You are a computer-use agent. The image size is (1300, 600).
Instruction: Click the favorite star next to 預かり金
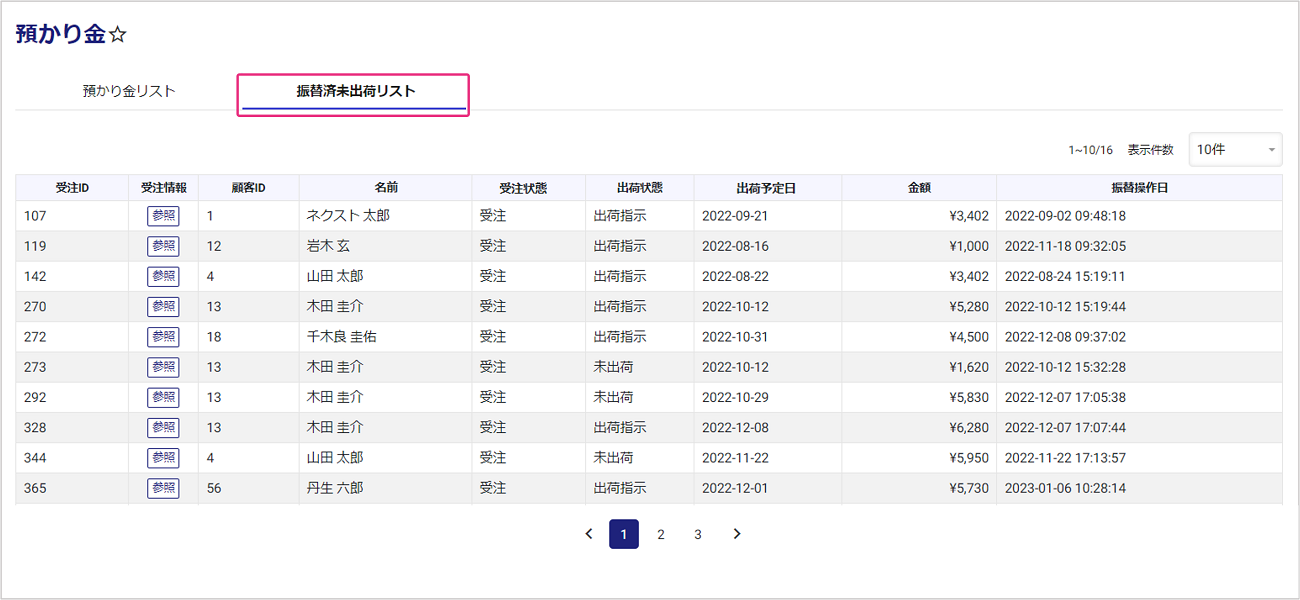tap(118, 35)
